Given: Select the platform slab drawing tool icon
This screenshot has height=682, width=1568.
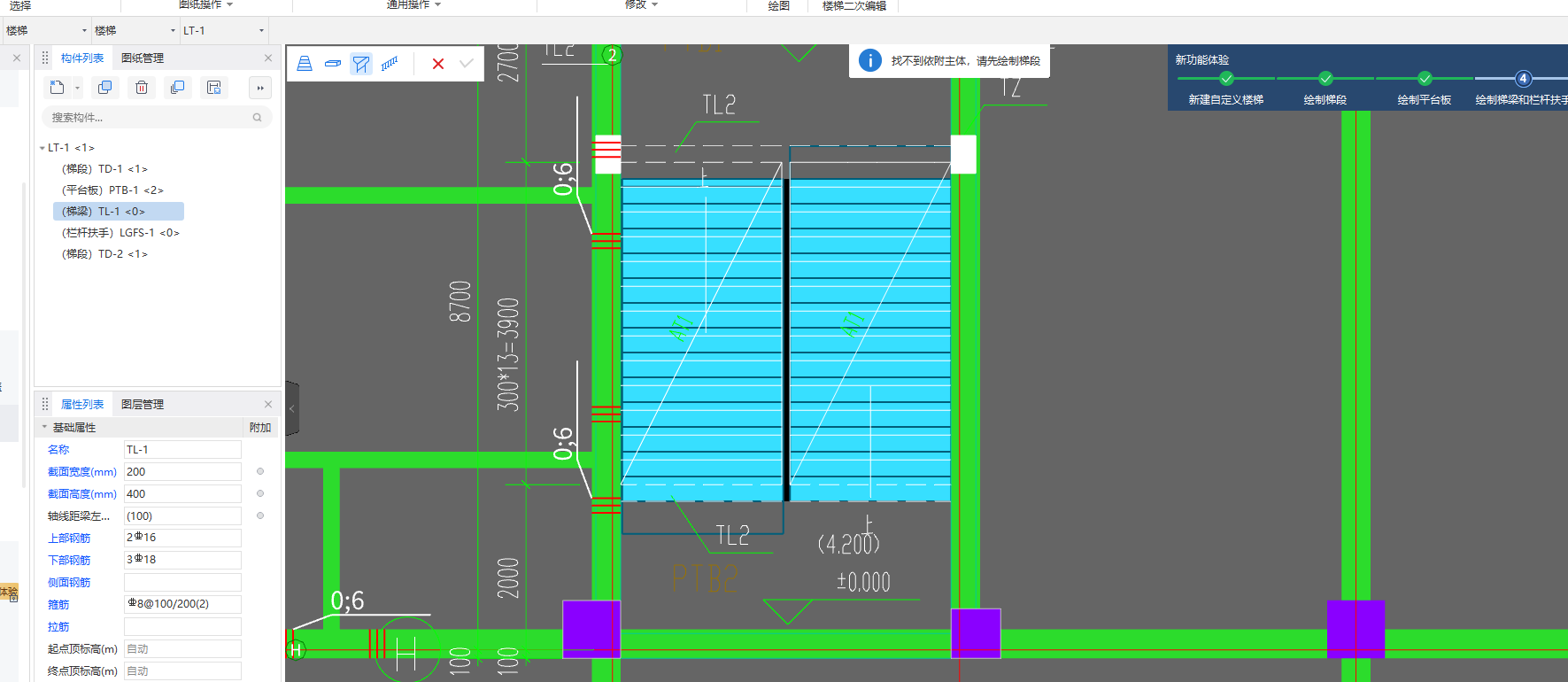Looking at the screenshot, I should click(x=333, y=64).
